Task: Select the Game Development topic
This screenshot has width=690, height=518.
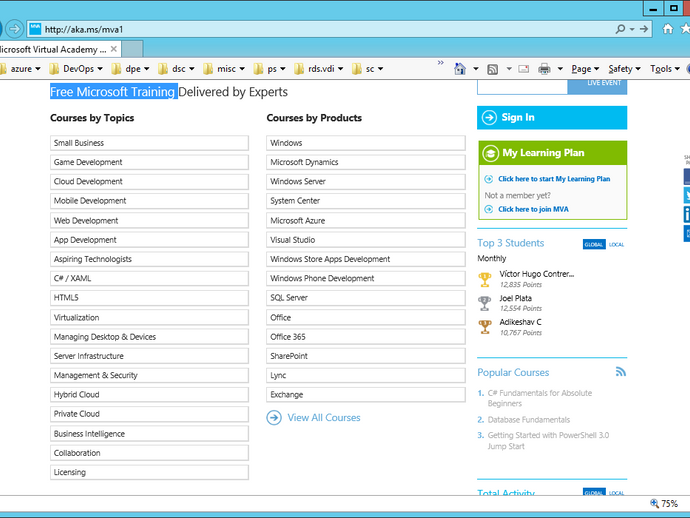Action: click(149, 162)
